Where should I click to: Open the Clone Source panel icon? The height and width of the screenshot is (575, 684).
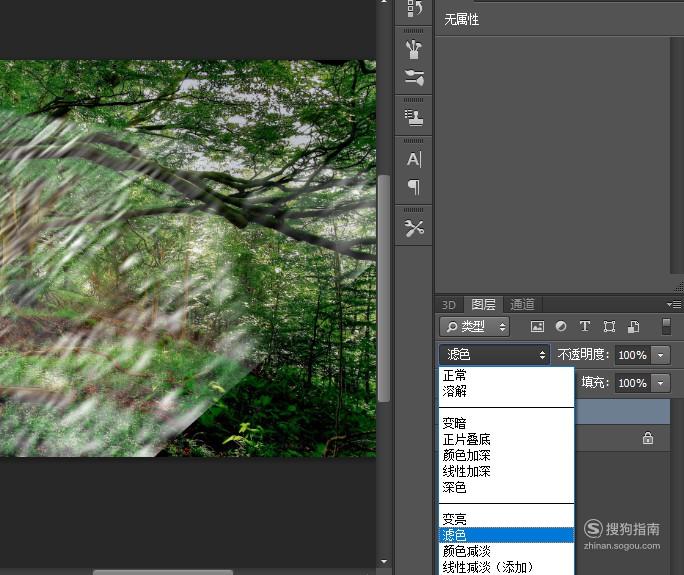pos(414,118)
